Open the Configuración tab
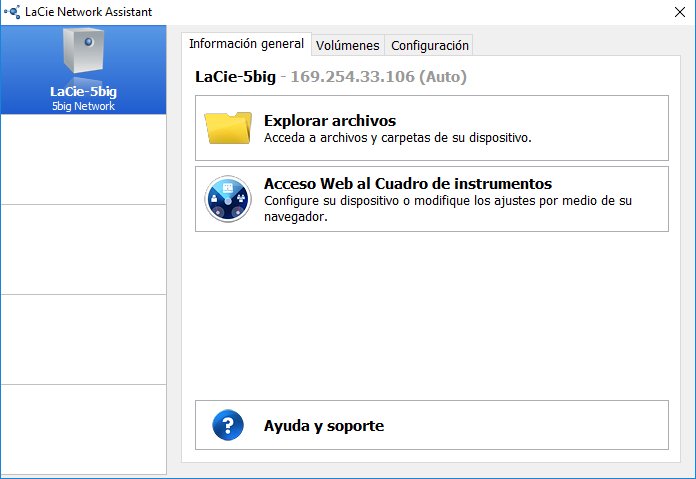 pyautogui.click(x=430, y=45)
